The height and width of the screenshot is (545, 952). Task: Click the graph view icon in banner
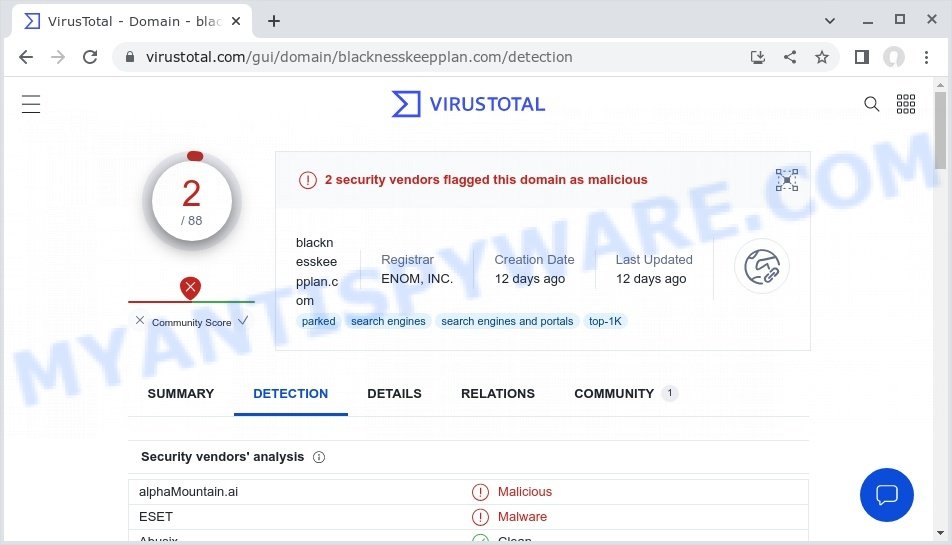[x=787, y=180]
